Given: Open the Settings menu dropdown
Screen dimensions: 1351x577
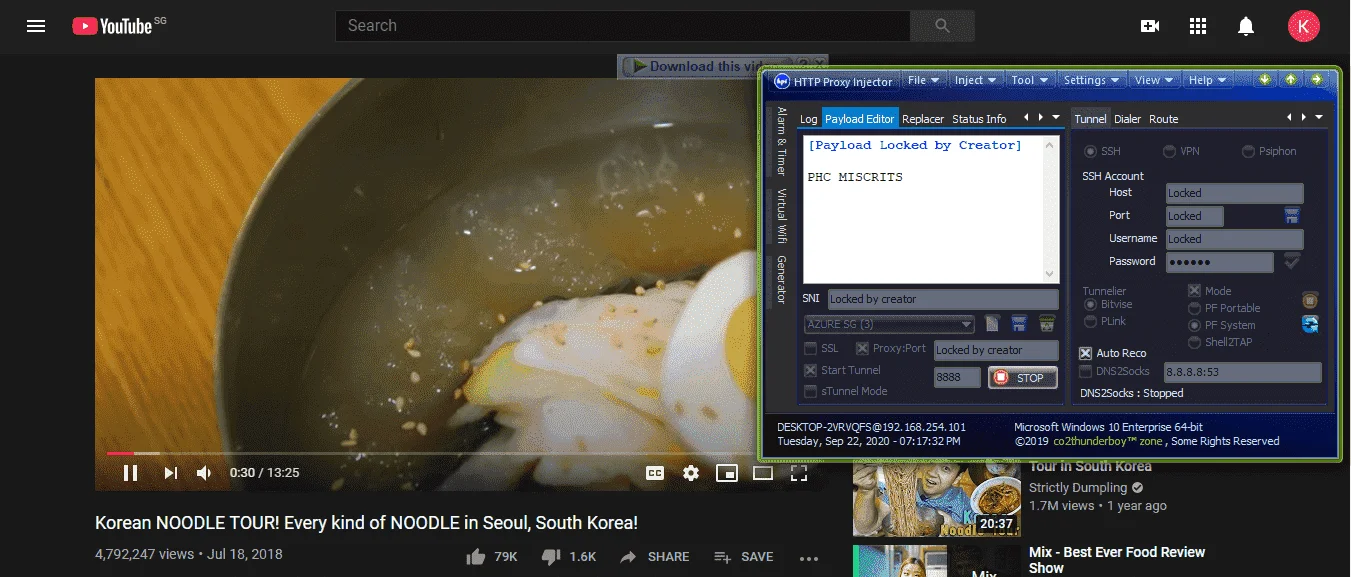Looking at the screenshot, I should coord(1091,80).
